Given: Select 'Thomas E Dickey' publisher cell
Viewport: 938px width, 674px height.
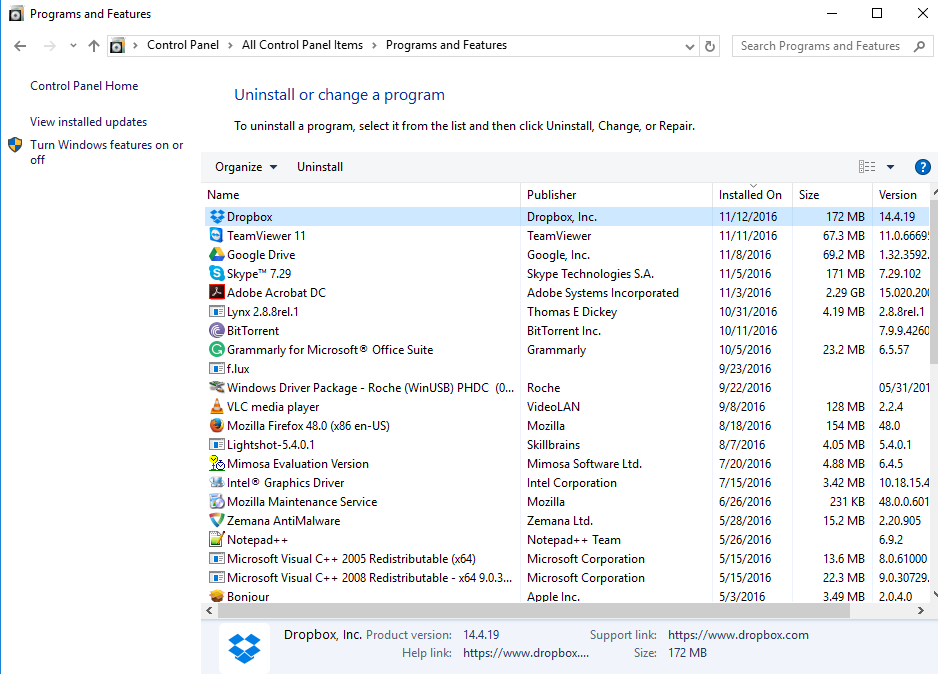Looking at the screenshot, I should click(x=572, y=312).
